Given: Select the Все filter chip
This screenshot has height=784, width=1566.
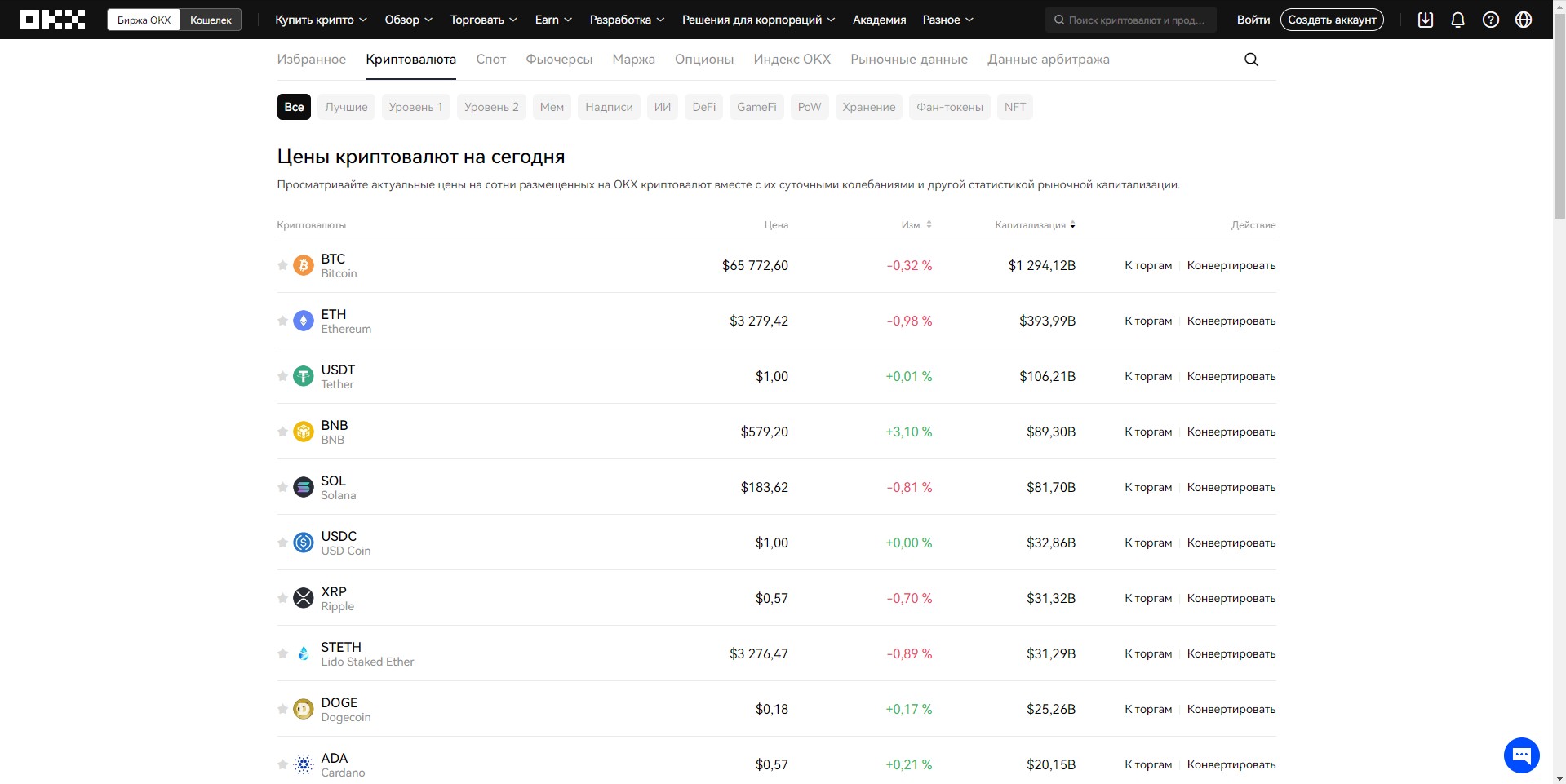Looking at the screenshot, I should (294, 107).
